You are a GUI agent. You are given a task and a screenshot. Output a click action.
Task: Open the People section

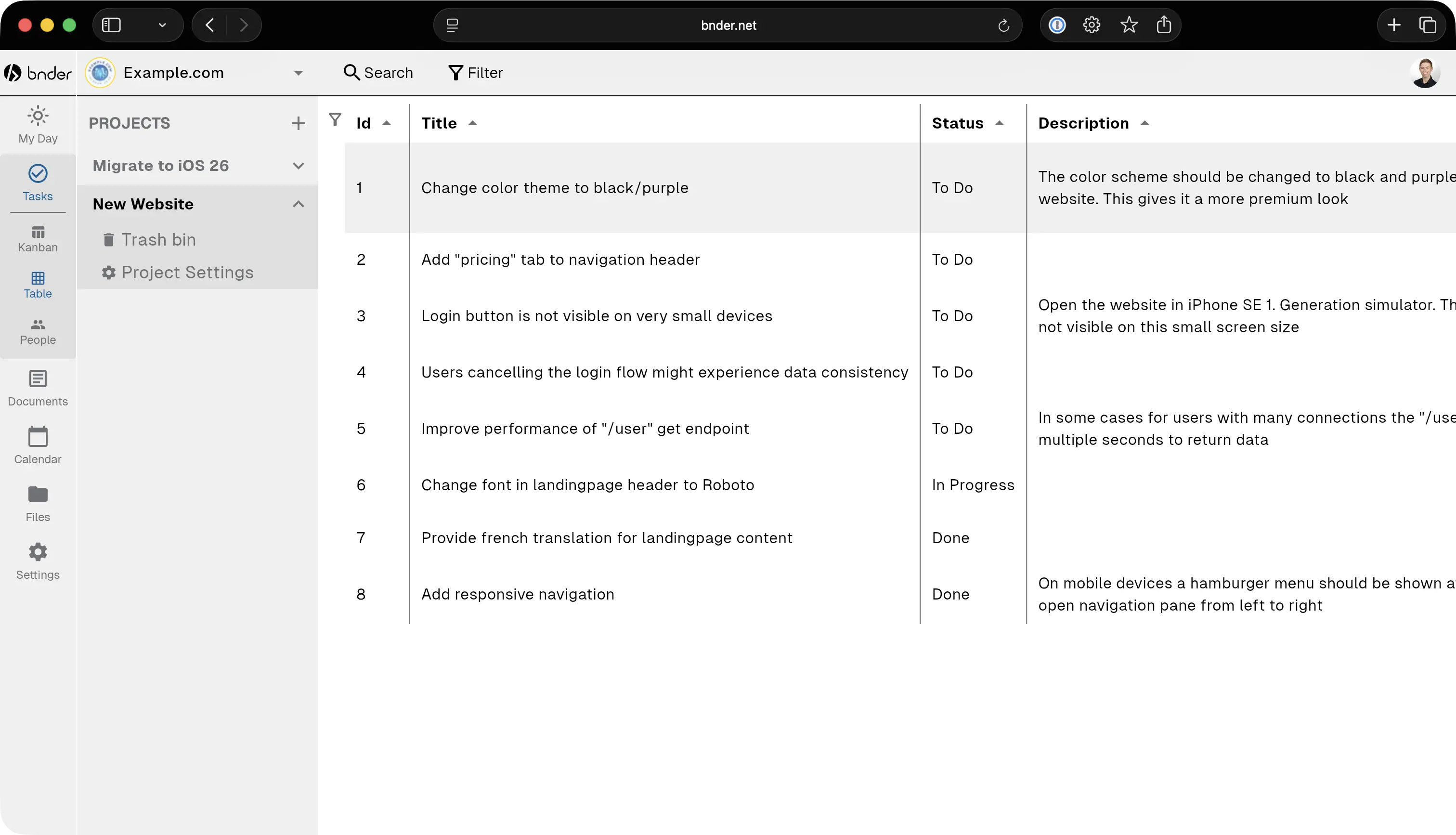[37, 331]
